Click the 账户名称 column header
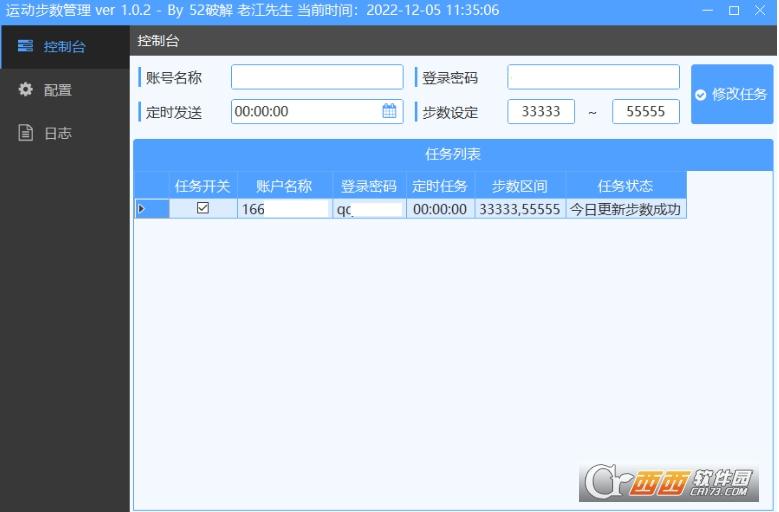Screen dimensions: 779x512 pos(285,186)
